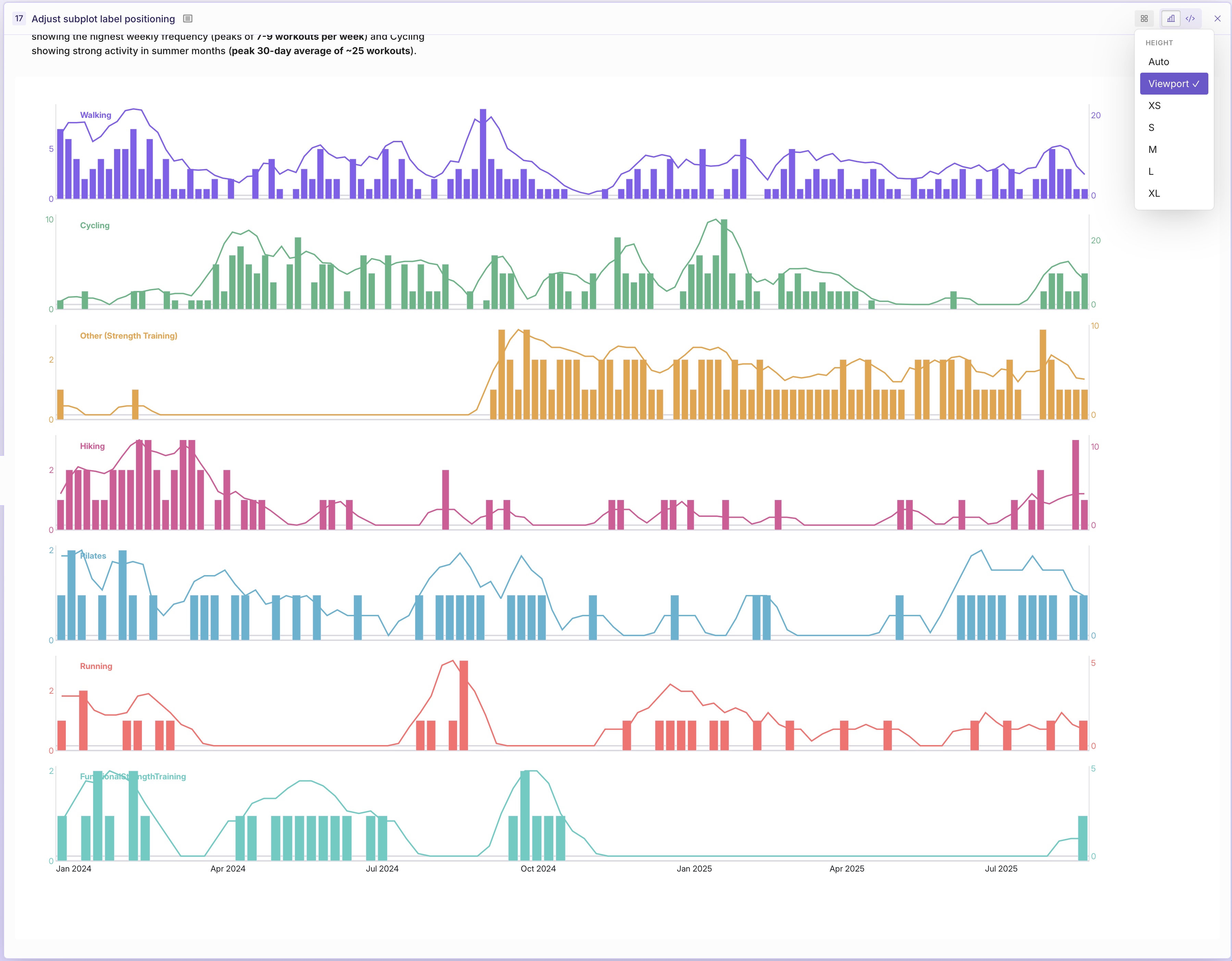This screenshot has width=1232, height=961.
Task: Click the Cycling subplot label
Action: 95,225
